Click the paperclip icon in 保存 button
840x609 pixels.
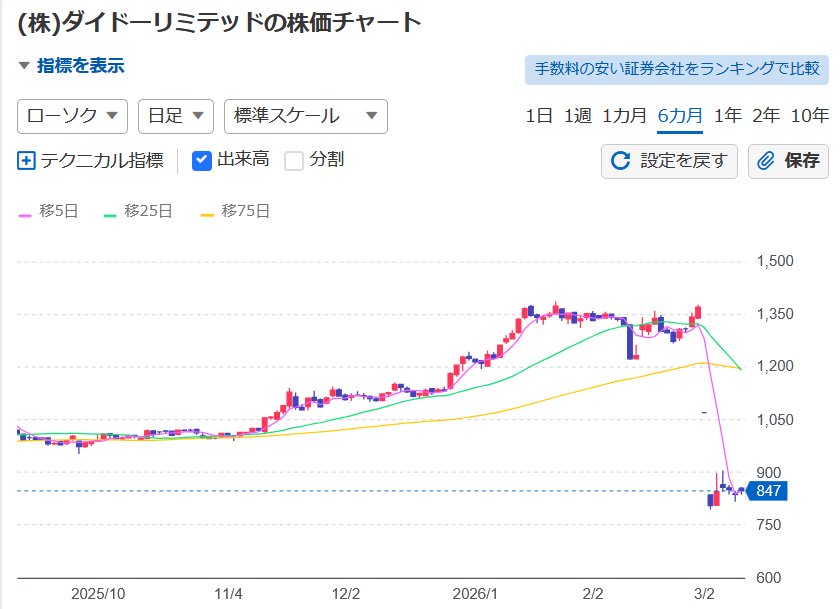coord(767,161)
